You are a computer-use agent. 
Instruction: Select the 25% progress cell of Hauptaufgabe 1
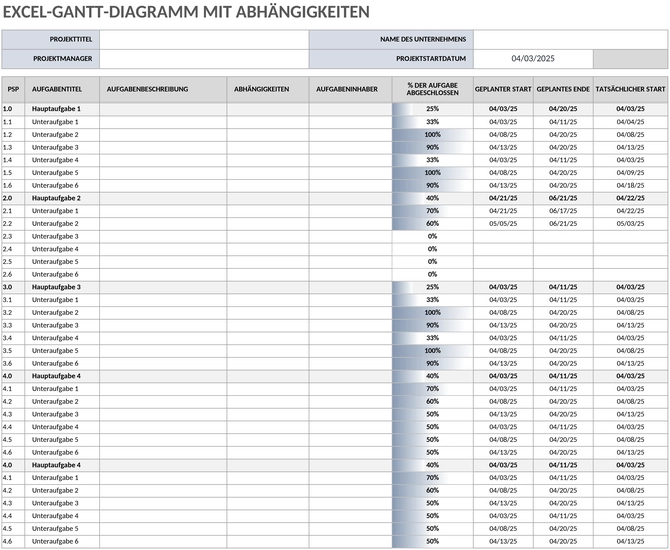click(x=432, y=109)
